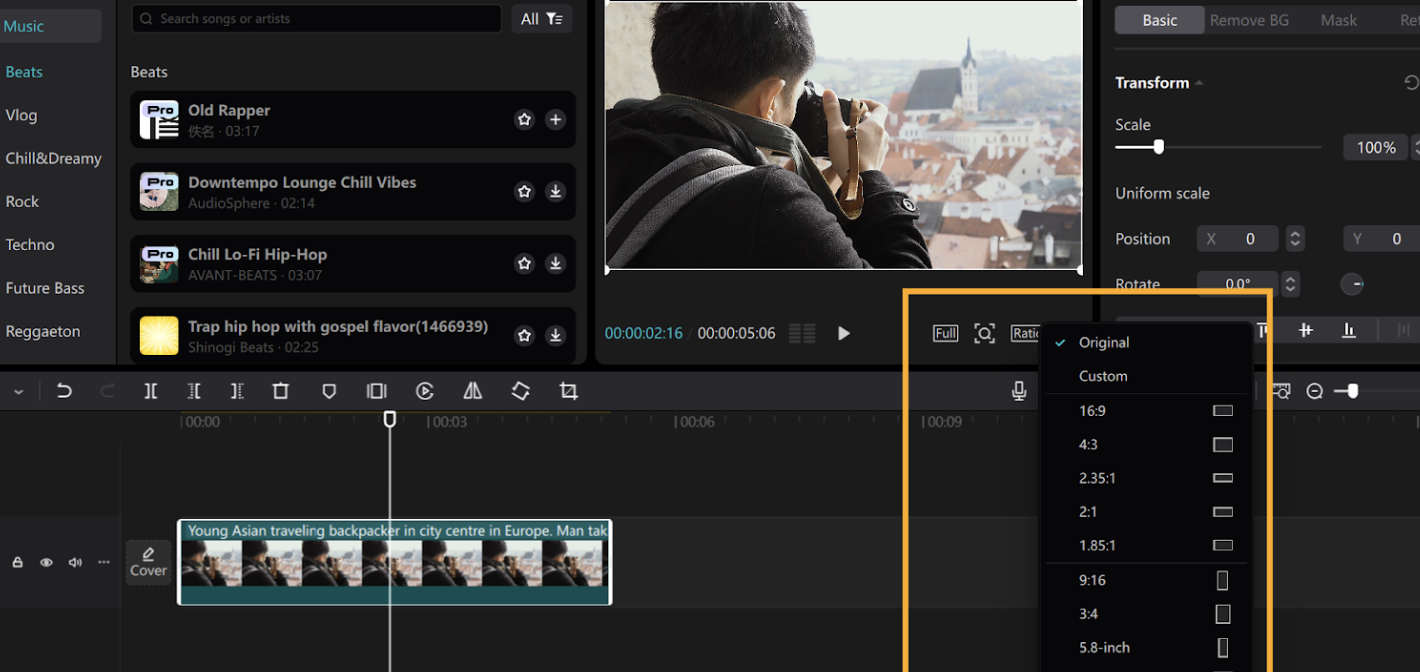Switch to the Mask tab
1420x672 pixels.
pyautogui.click(x=1338, y=19)
